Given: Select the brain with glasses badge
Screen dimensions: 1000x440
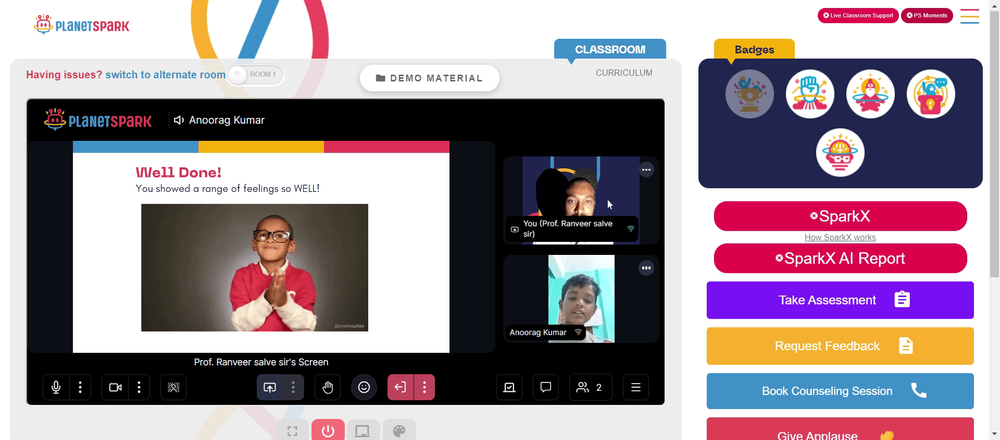Looking at the screenshot, I should [x=840, y=153].
